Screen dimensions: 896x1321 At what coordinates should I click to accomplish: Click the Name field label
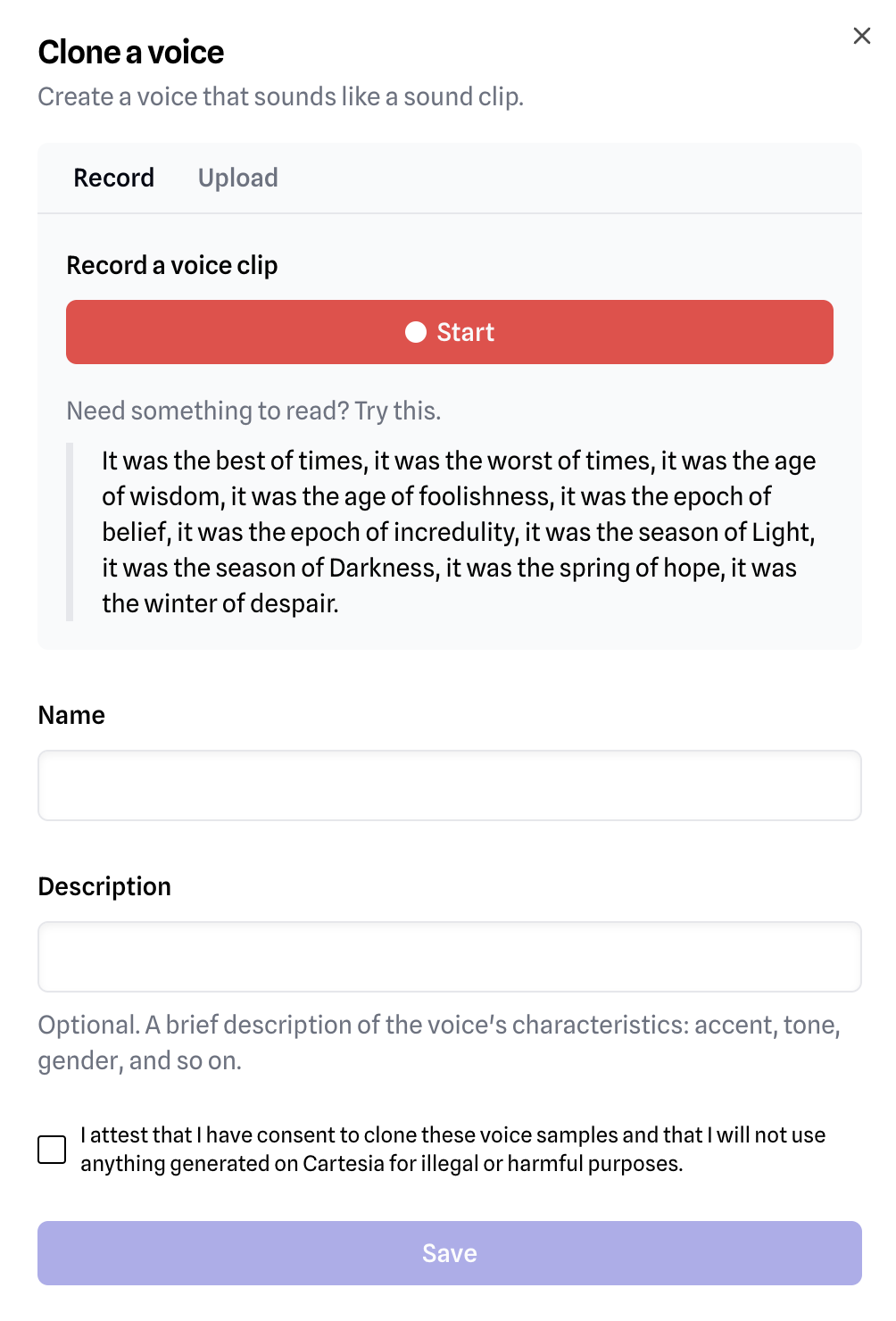tap(71, 715)
